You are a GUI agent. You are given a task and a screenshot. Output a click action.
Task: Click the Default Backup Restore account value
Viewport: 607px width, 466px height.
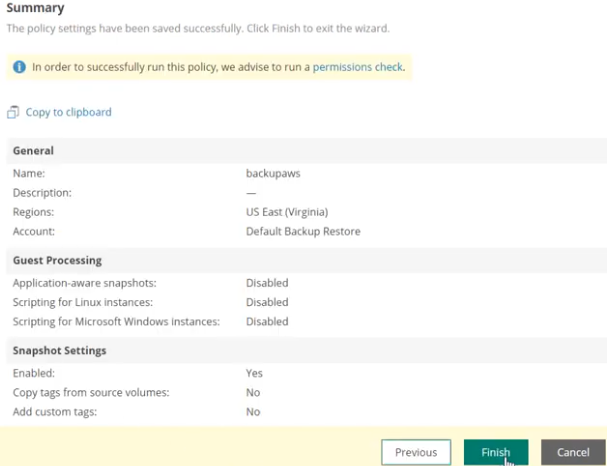303,231
